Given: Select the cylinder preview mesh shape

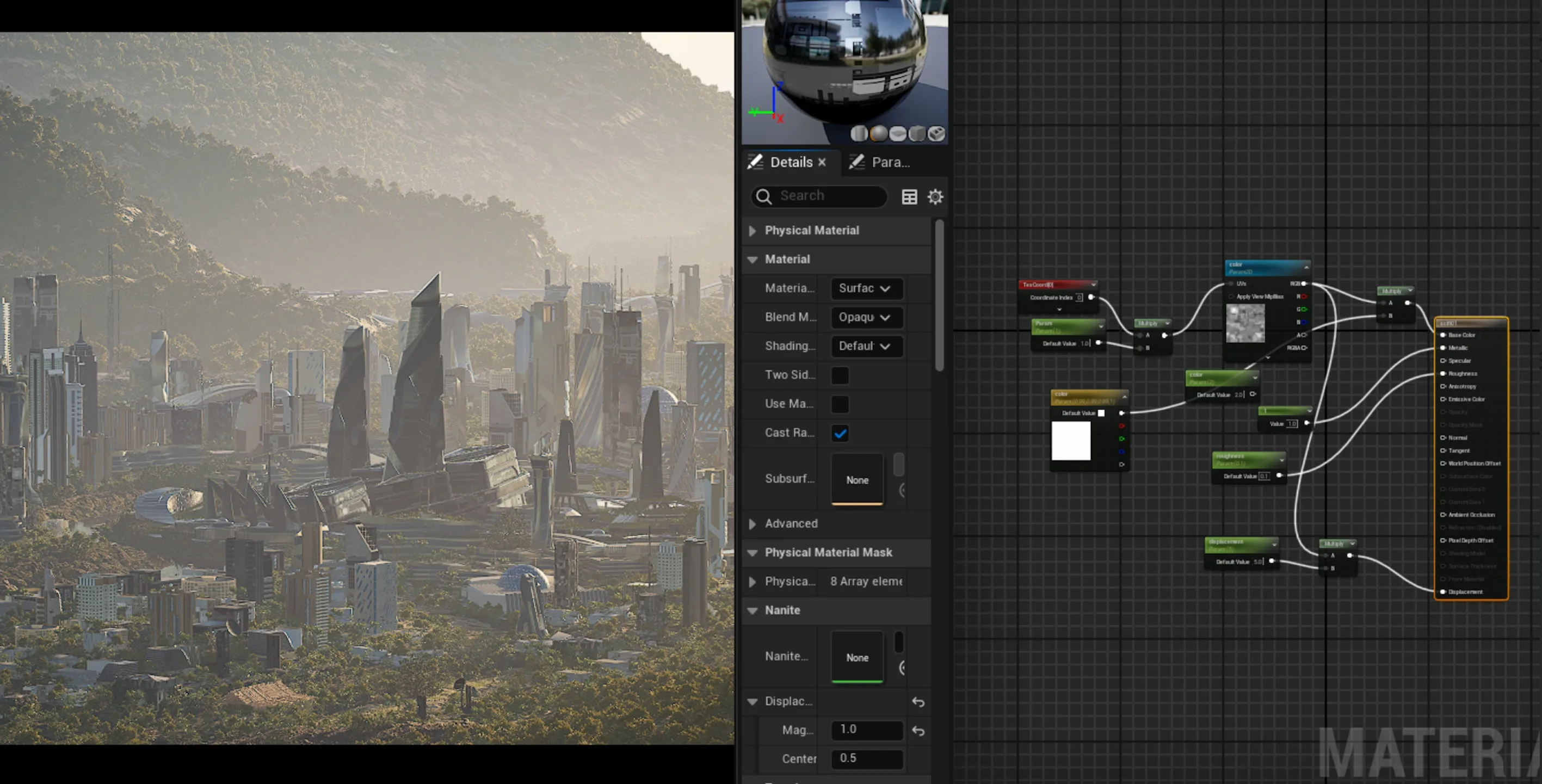Looking at the screenshot, I should pyautogui.click(x=859, y=133).
